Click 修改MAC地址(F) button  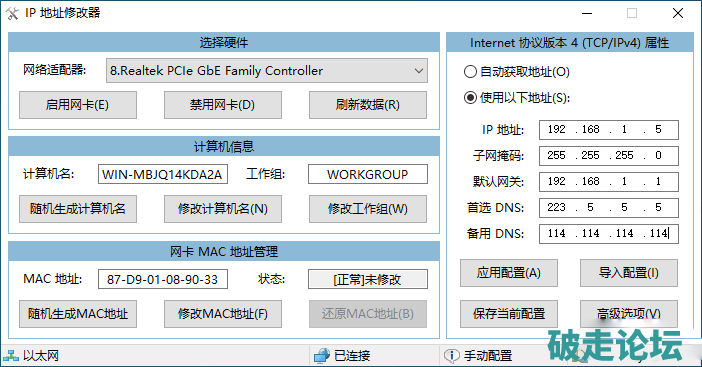[223, 314]
